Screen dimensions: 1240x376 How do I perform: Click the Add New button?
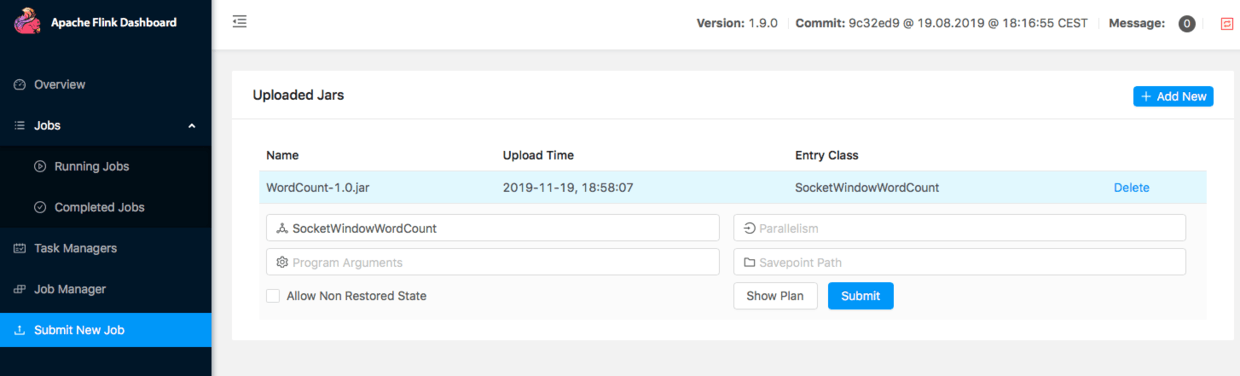1173,96
